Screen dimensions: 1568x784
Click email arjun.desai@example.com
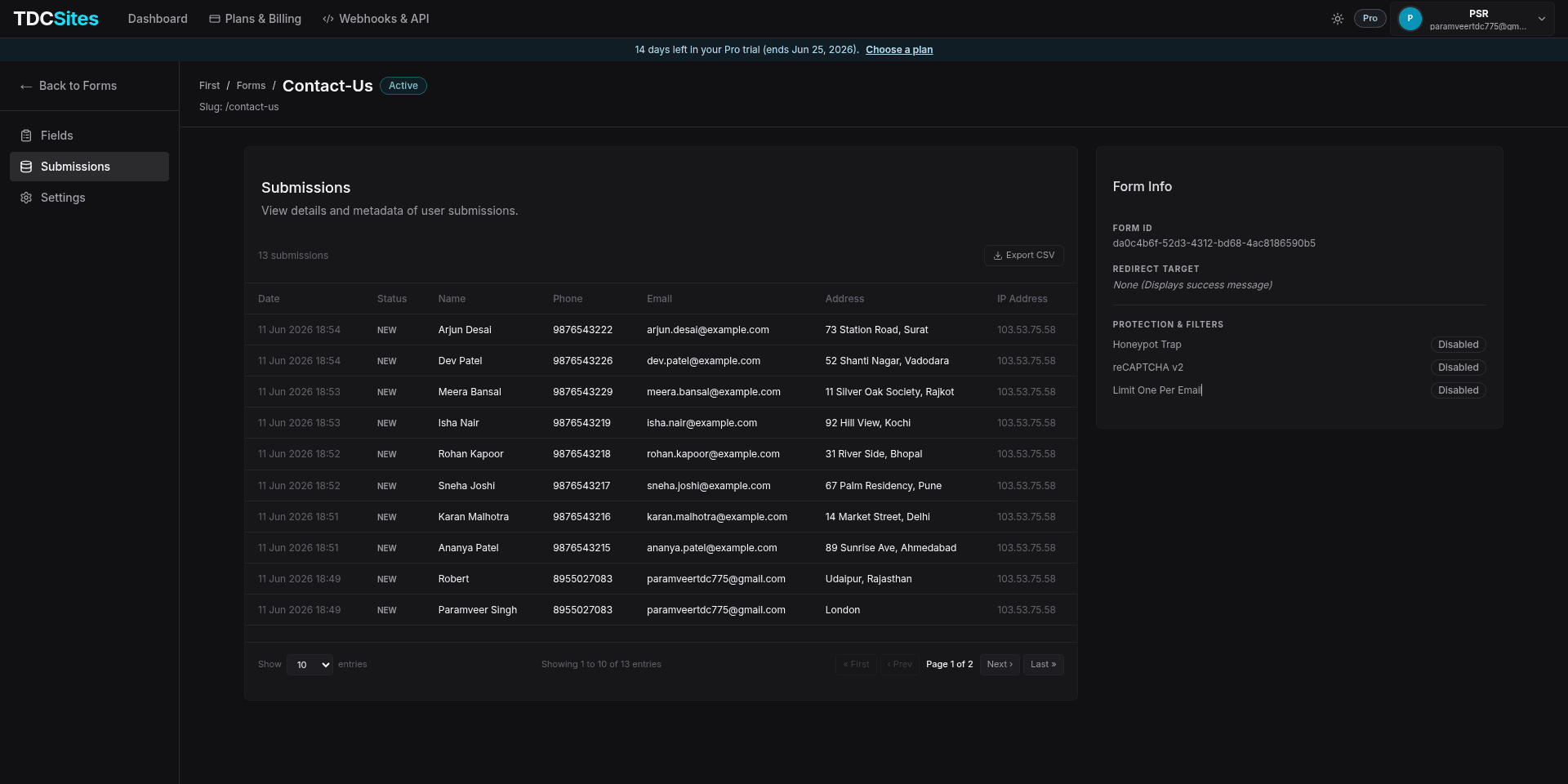[x=708, y=330]
